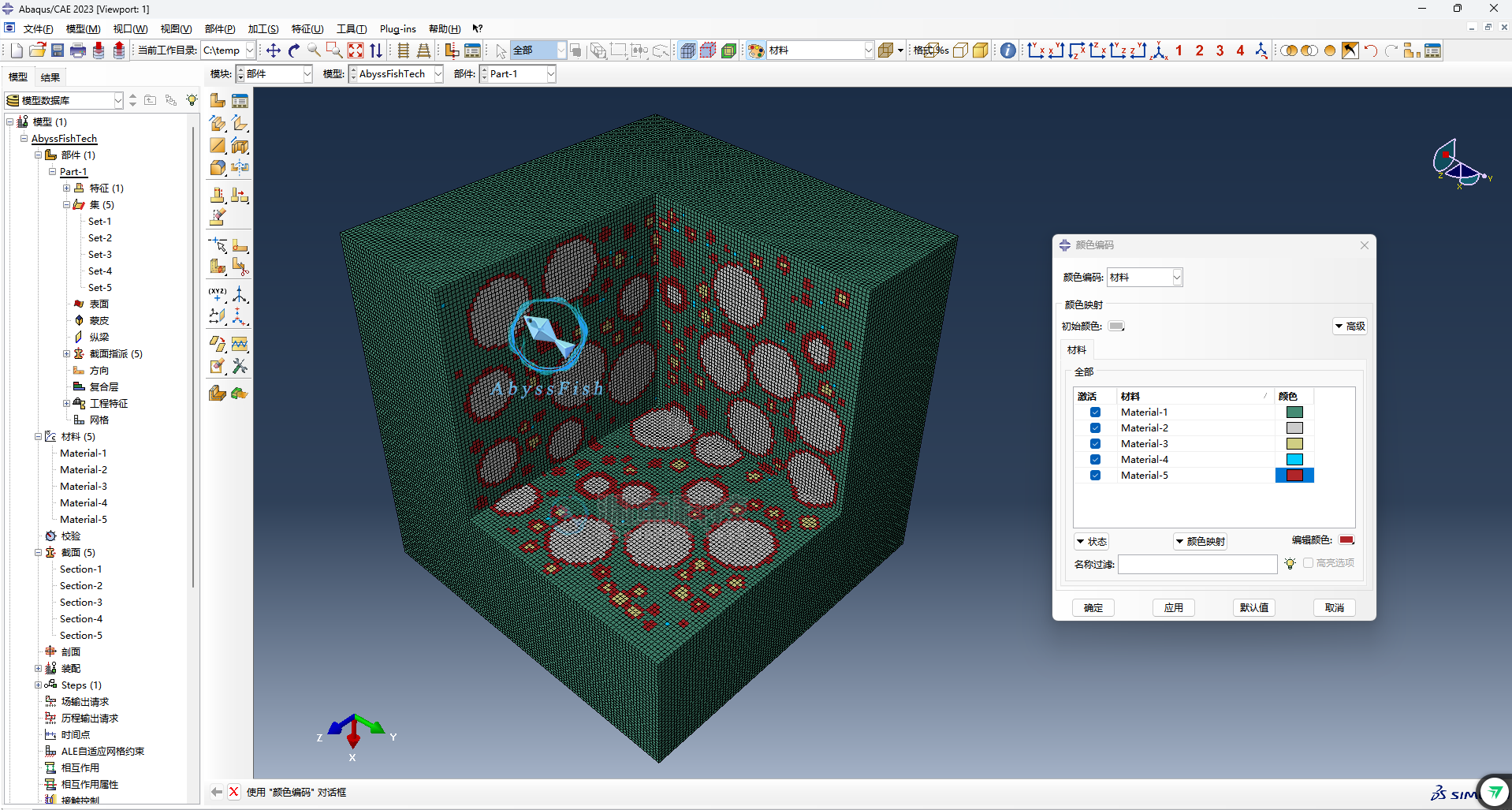Viewport: 1512px width, 810px height.
Task: Select Set-3 in the model tree
Action: 100,255
